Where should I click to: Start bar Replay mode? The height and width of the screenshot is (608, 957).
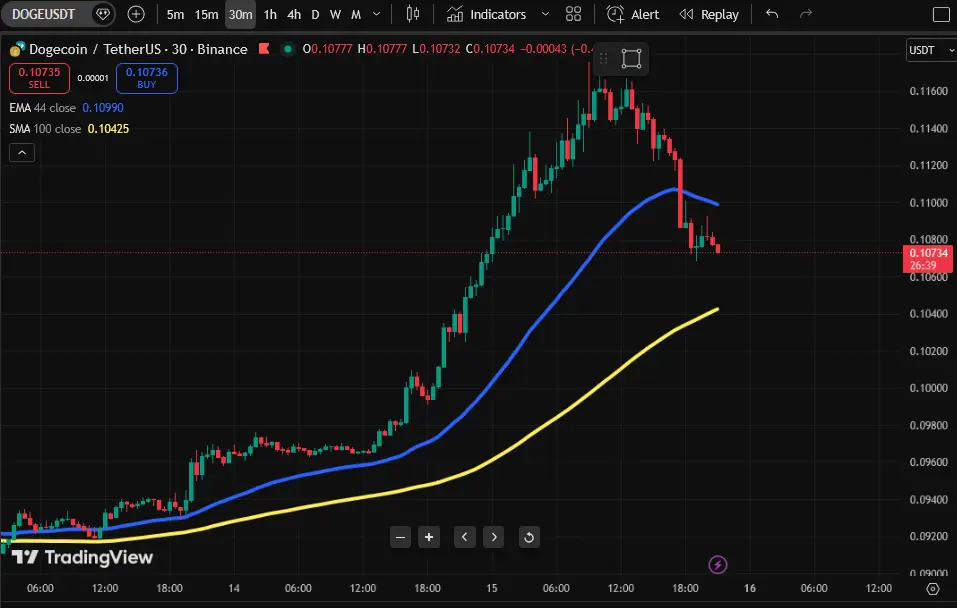pos(709,14)
